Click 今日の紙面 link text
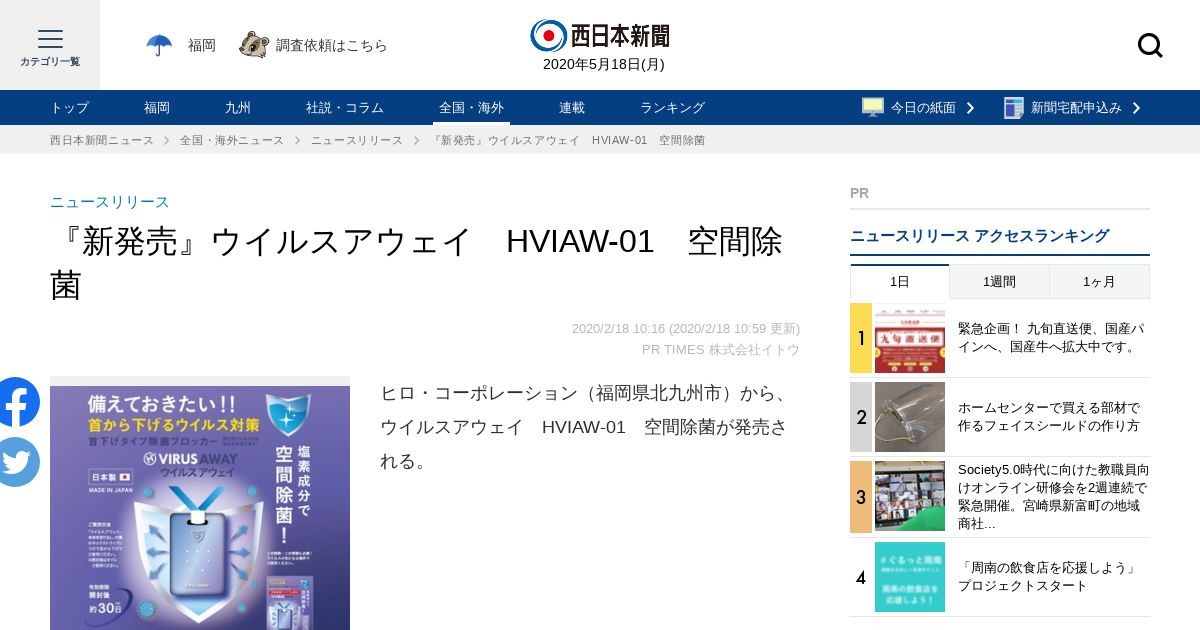1200x630 pixels. 923,108
